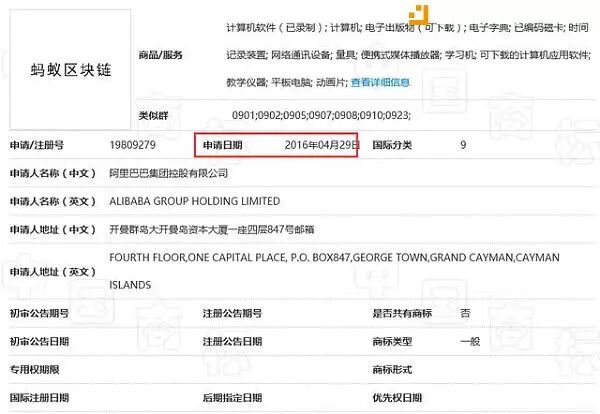Select the ISLANDS address text
The height and width of the screenshot is (414, 600).
[x=130, y=285]
